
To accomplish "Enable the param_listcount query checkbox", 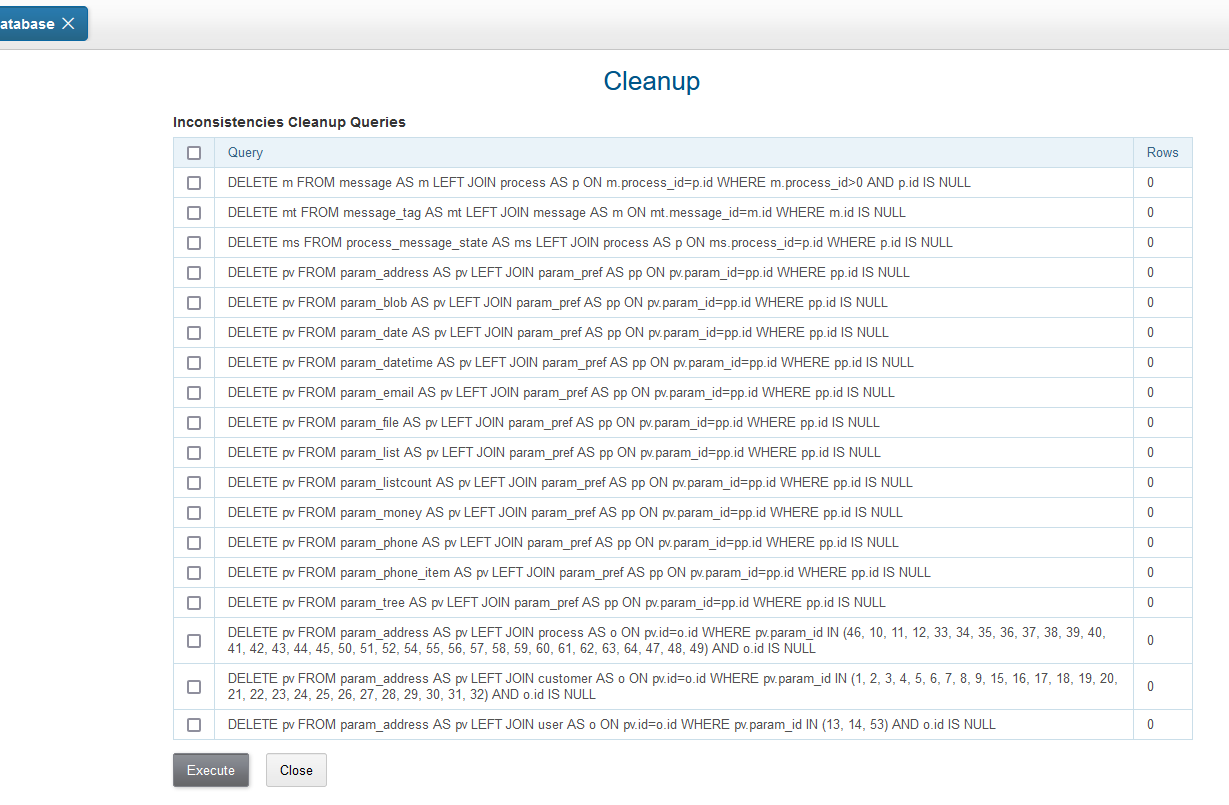I will click(x=194, y=483).
